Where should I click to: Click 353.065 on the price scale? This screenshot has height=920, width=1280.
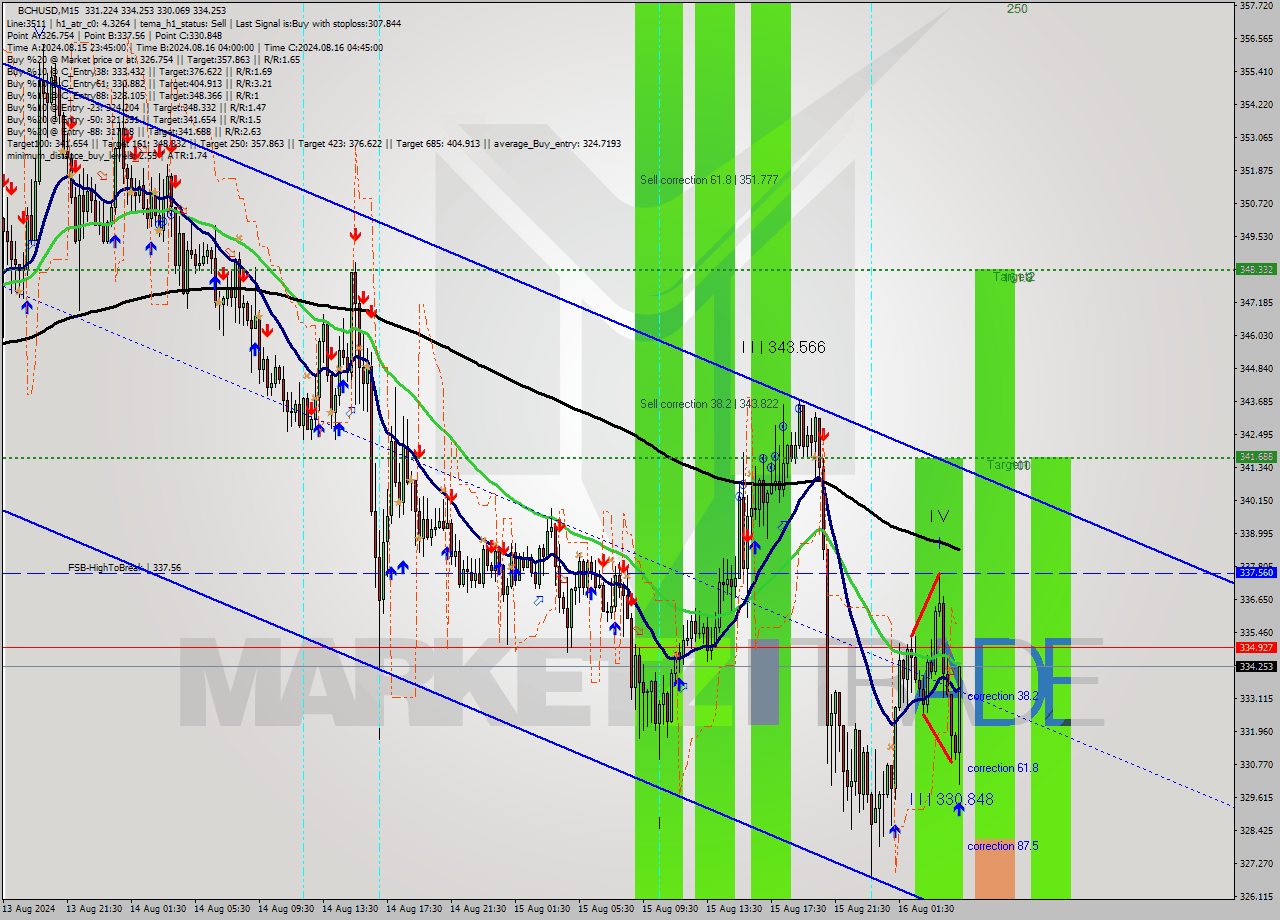pyautogui.click(x=1256, y=138)
